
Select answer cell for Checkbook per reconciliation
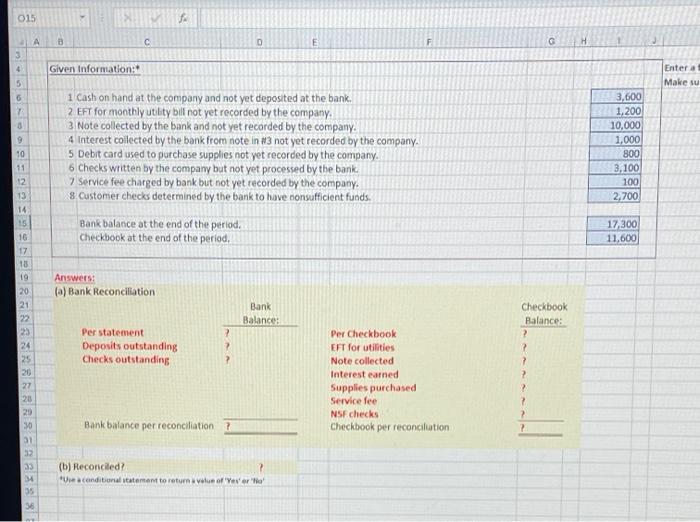541,428
